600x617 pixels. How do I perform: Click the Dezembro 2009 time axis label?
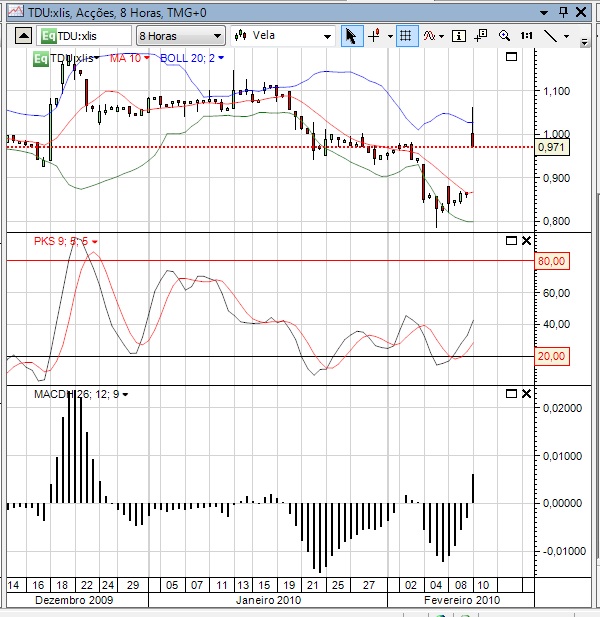pyautogui.click(x=74, y=600)
